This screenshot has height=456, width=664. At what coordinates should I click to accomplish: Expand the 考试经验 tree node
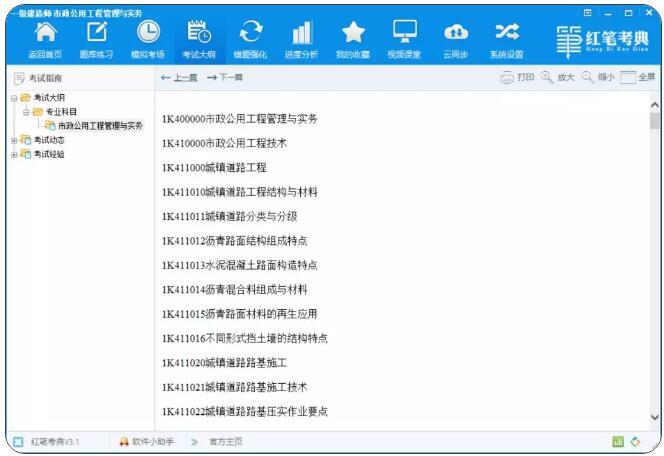pos(14,155)
